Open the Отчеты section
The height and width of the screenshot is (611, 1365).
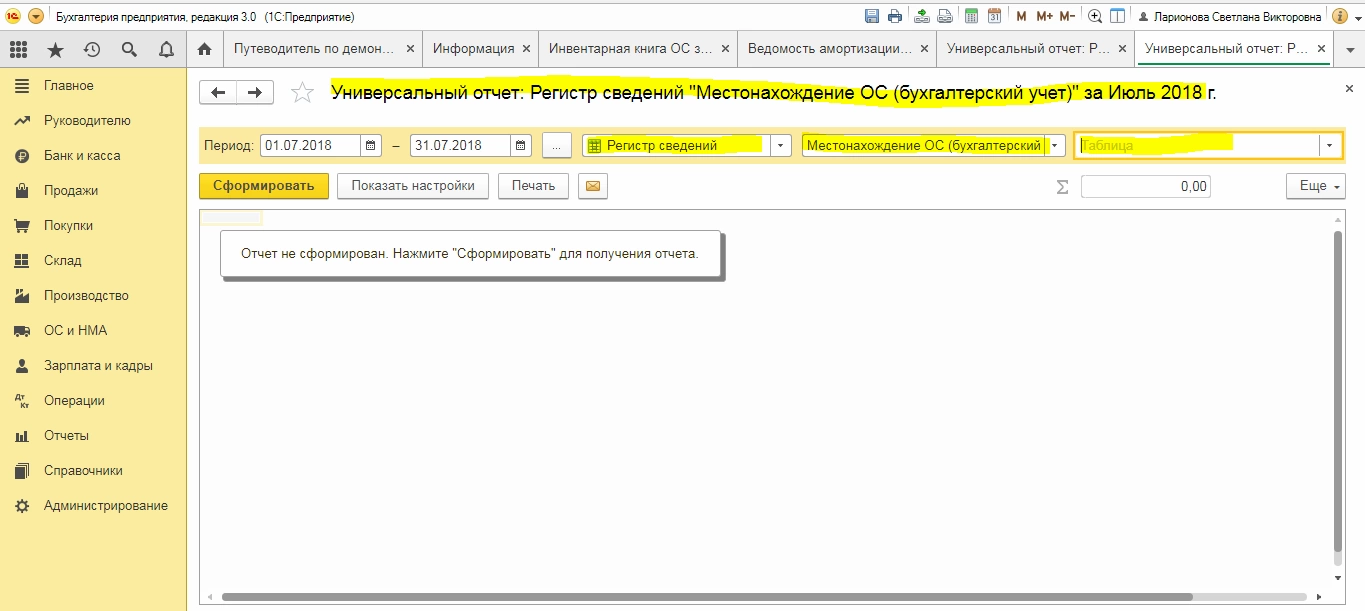pyautogui.click(x=93, y=436)
